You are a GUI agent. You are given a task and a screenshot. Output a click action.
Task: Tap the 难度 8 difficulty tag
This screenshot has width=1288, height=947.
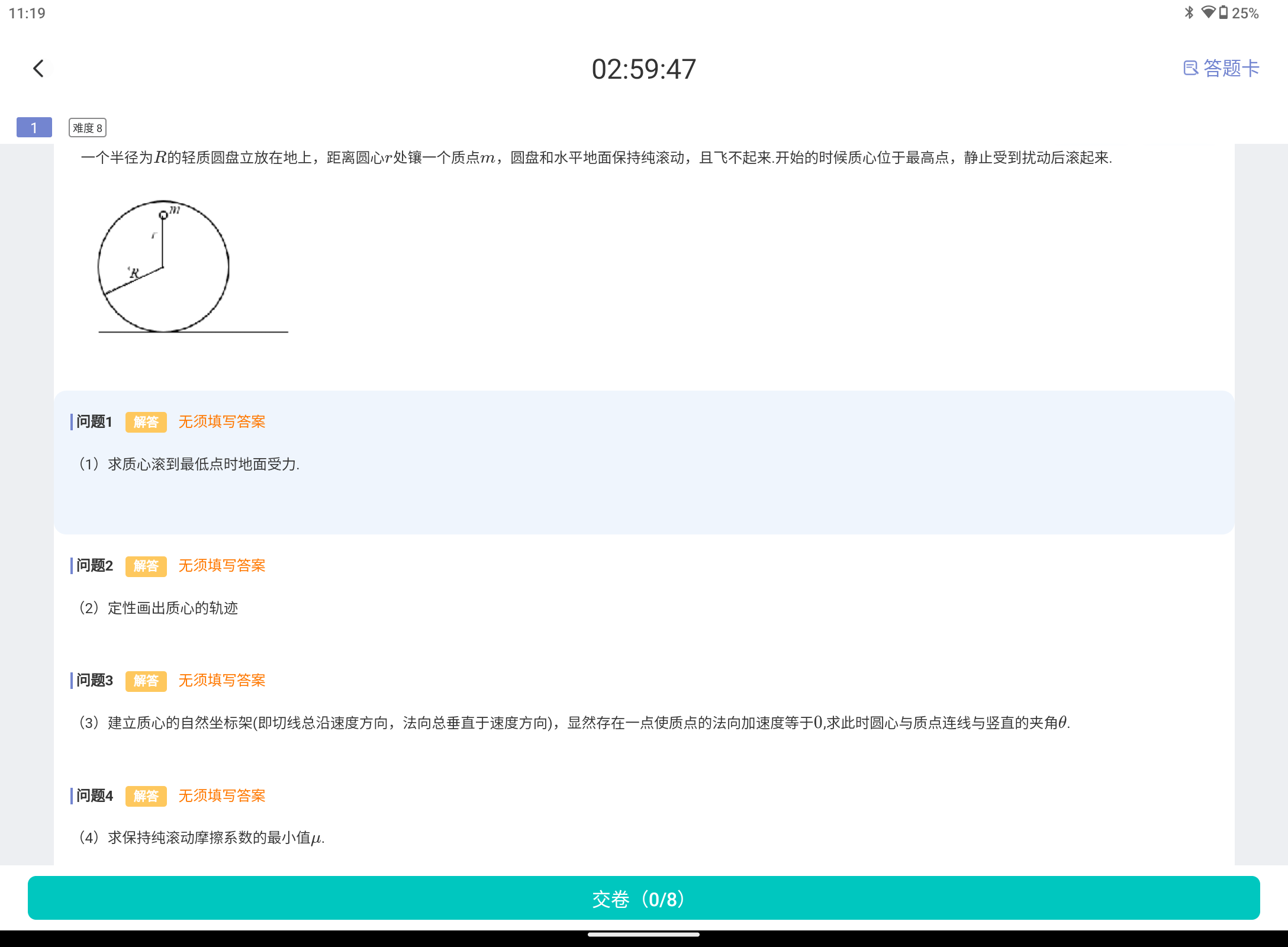(x=88, y=128)
